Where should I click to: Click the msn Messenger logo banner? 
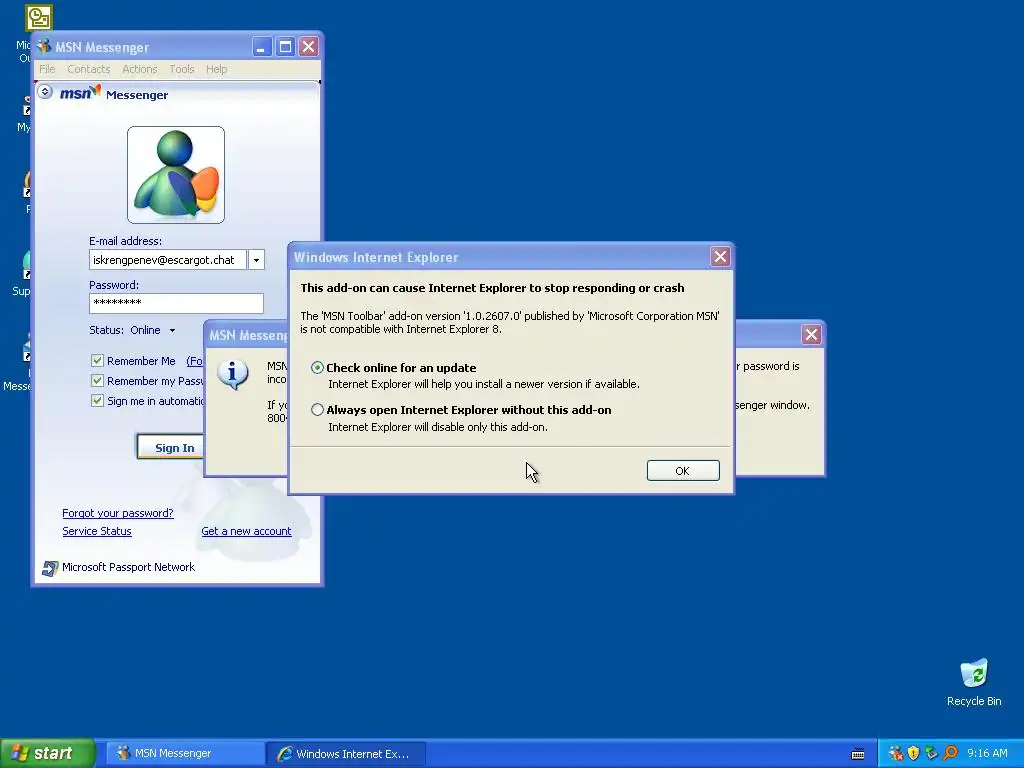(x=114, y=94)
